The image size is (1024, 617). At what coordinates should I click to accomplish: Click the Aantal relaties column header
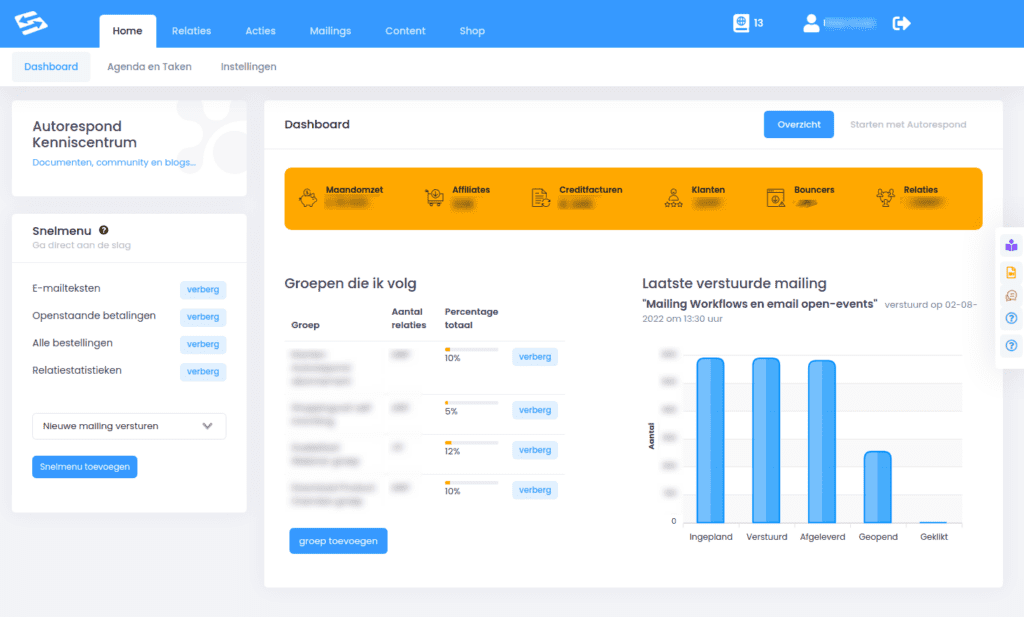(409, 318)
